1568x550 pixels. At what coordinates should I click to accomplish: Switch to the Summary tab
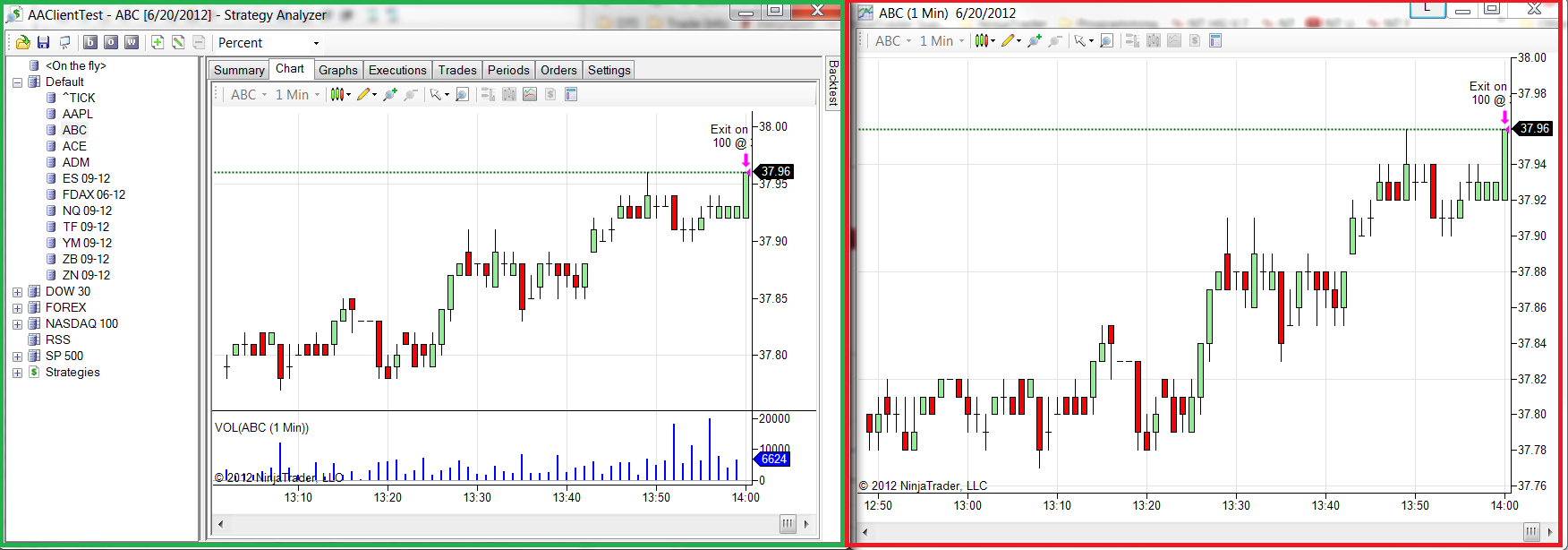click(239, 70)
